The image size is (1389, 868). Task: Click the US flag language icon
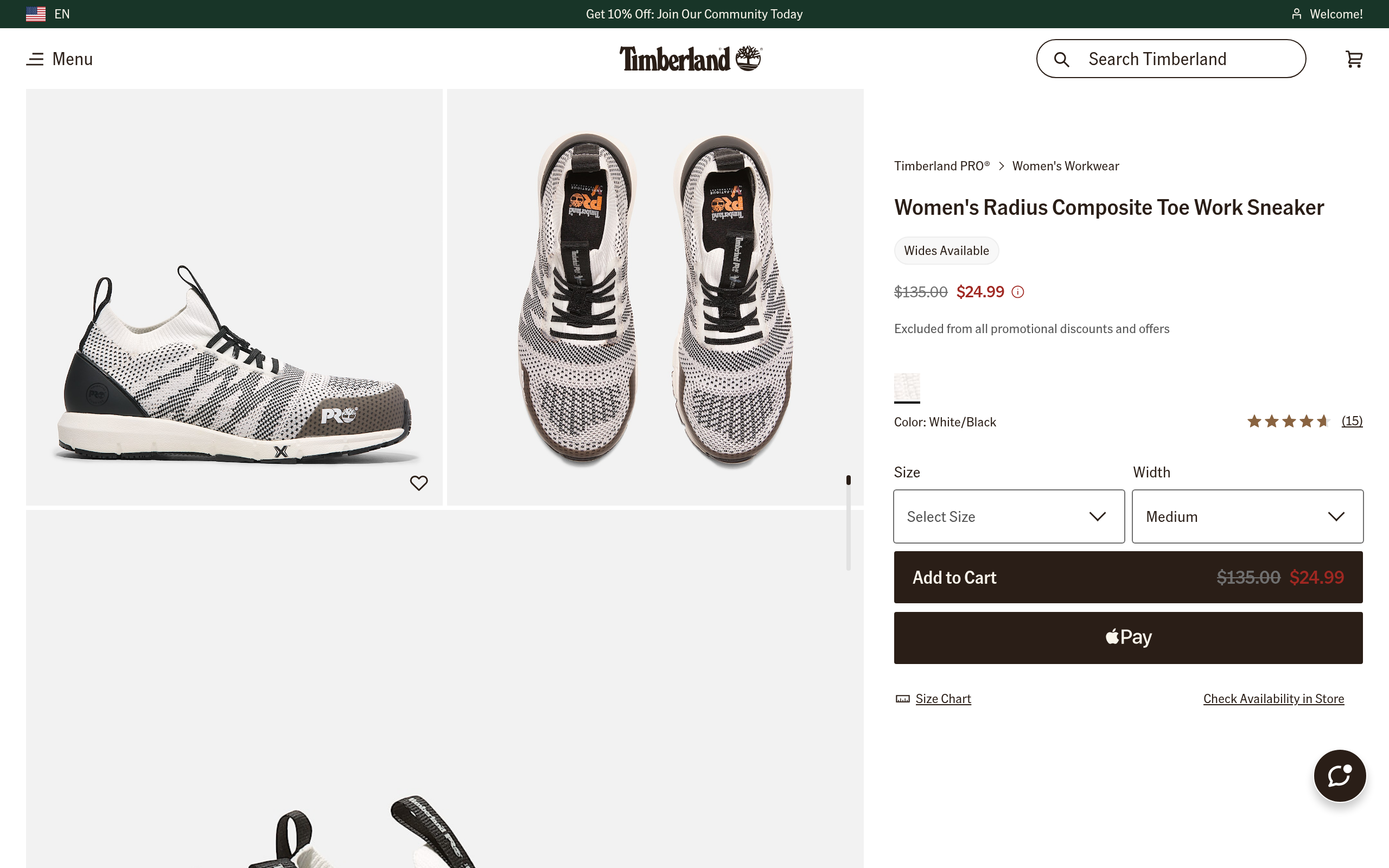click(x=36, y=14)
